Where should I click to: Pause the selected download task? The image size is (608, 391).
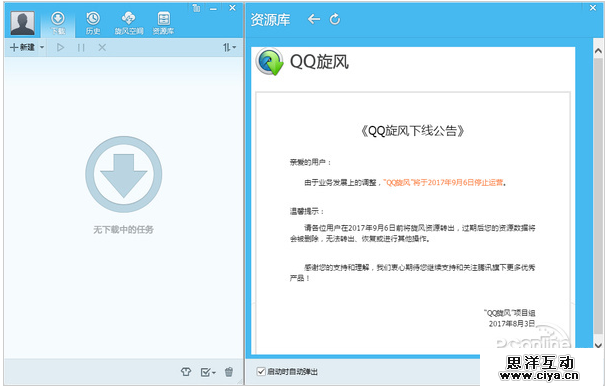pyautogui.click(x=81, y=48)
